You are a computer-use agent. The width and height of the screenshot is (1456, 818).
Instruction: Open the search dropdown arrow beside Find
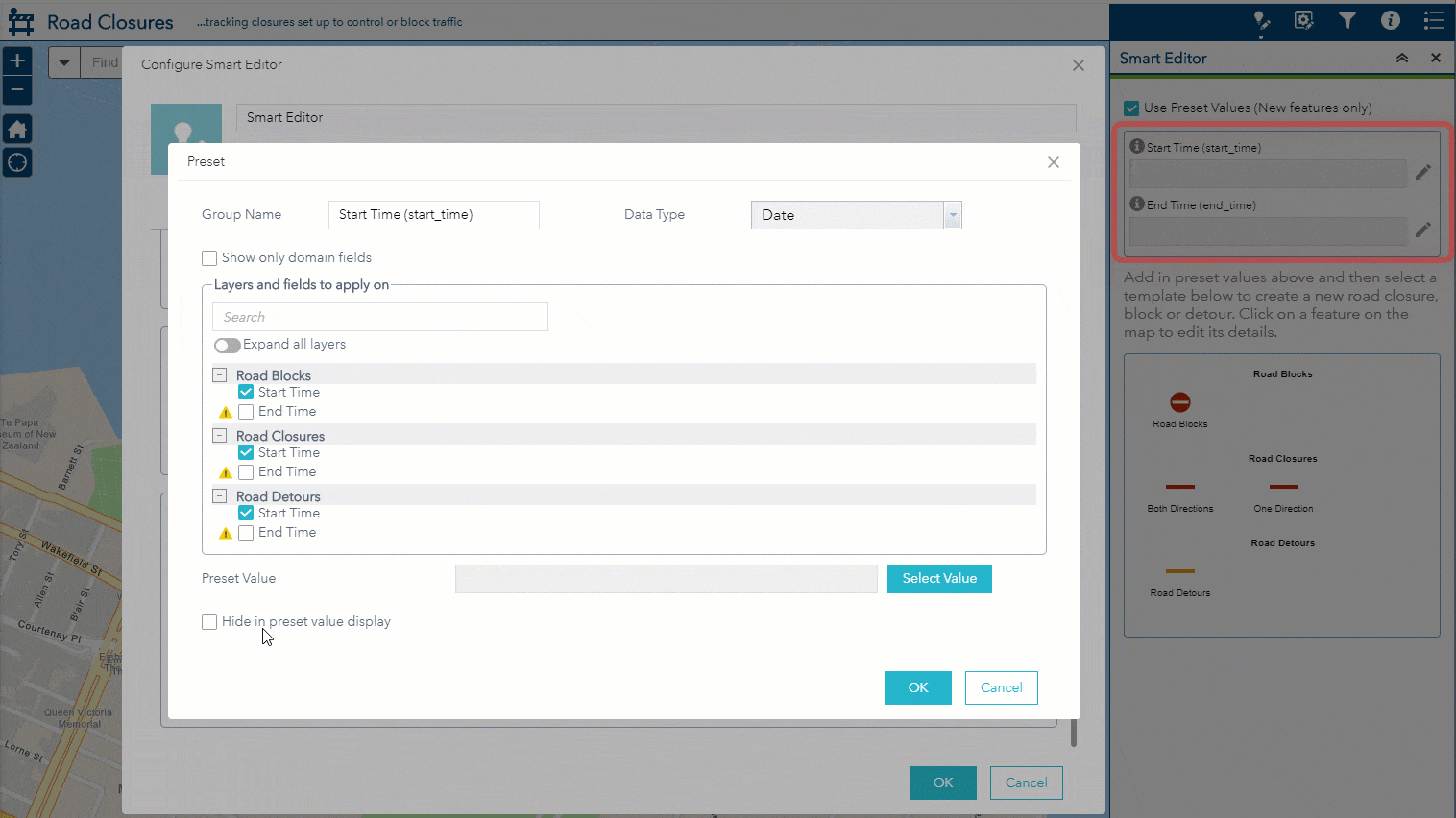click(64, 63)
